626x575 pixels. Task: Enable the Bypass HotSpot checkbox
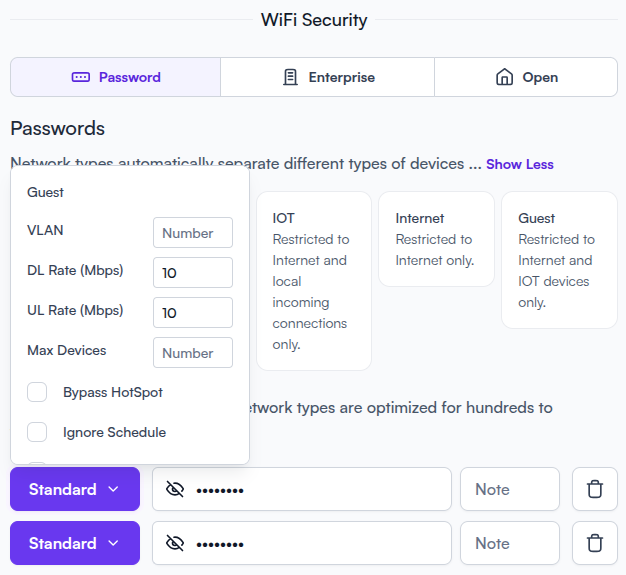point(37,392)
